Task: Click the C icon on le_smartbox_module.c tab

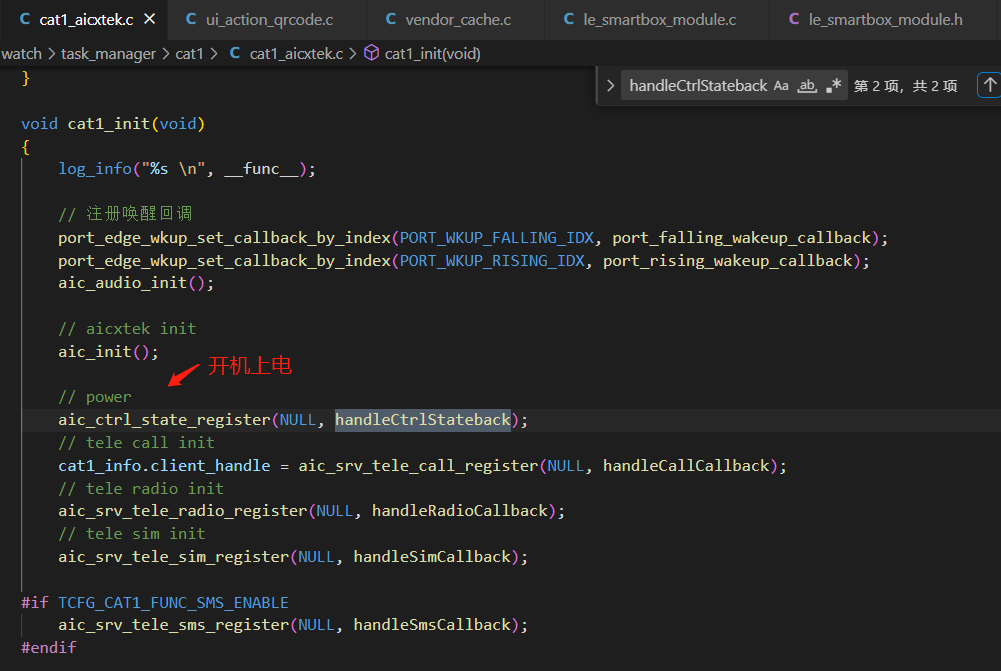Action: coord(569,19)
